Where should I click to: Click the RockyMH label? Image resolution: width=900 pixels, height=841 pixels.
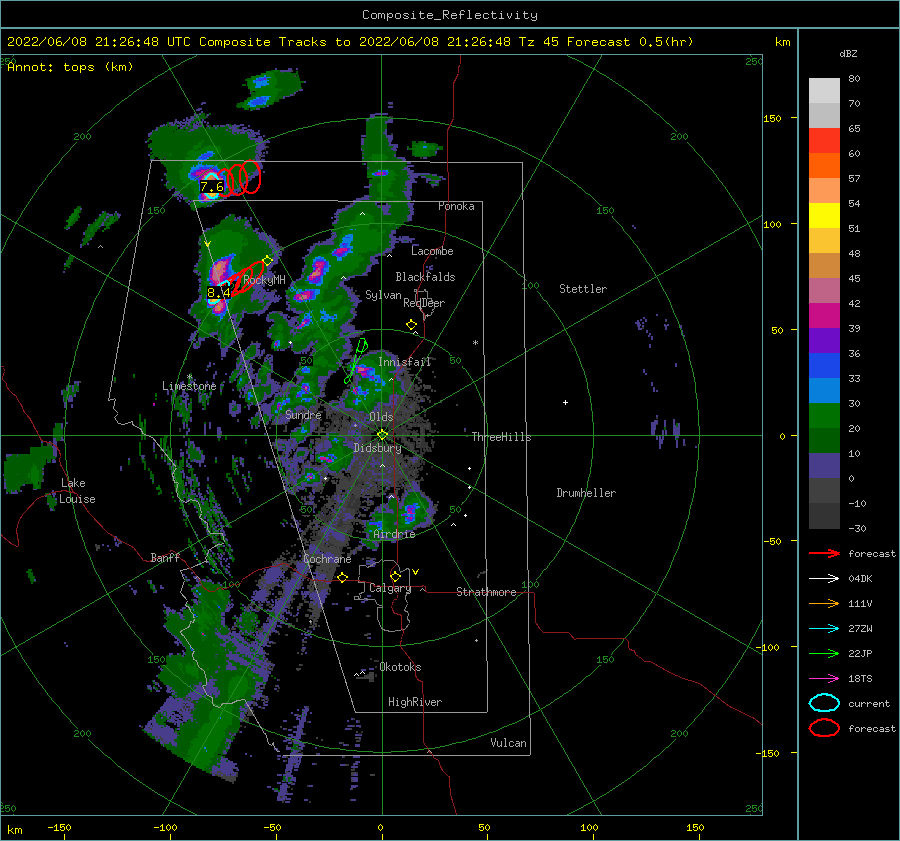264,281
